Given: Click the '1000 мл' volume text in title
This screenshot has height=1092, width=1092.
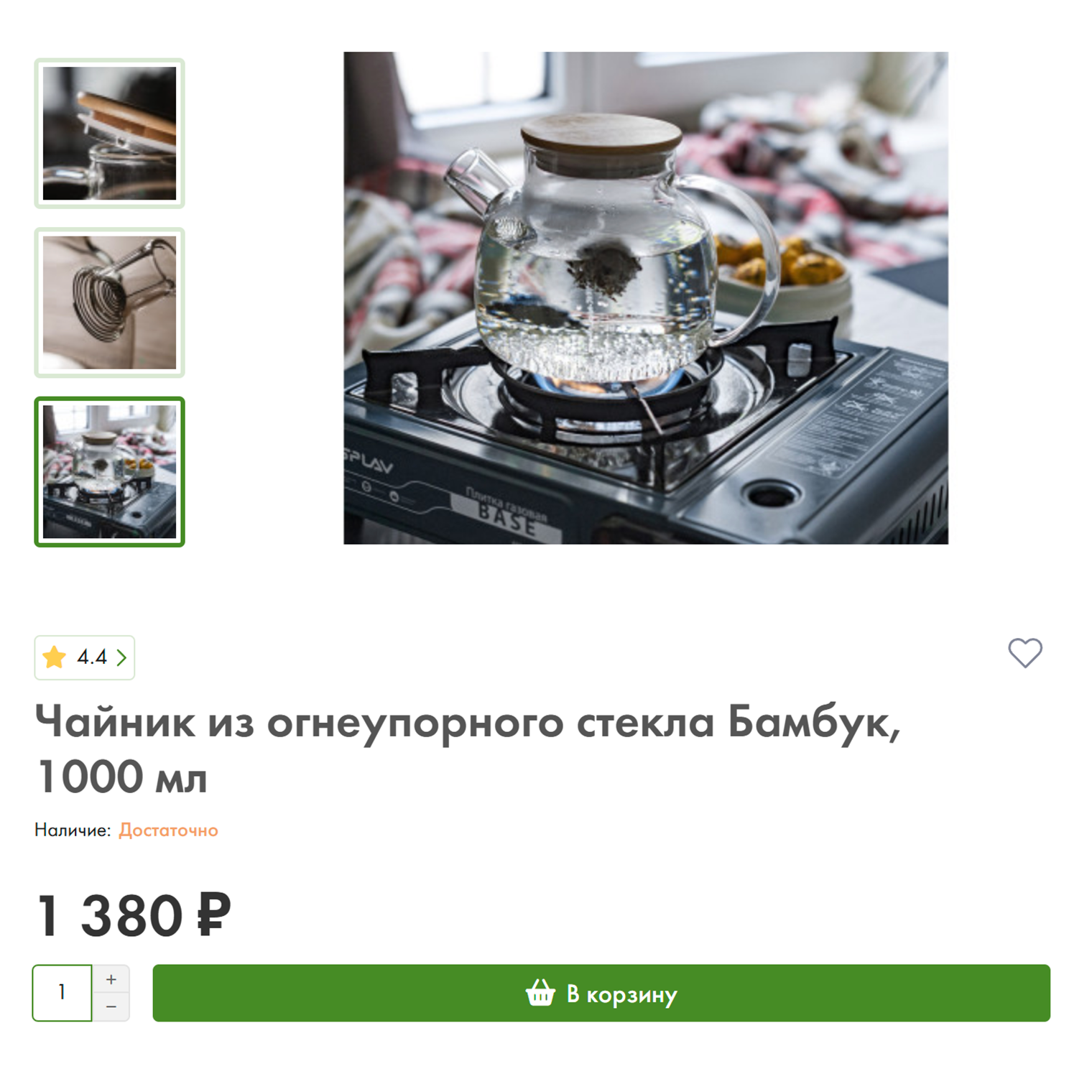Looking at the screenshot, I should [x=122, y=777].
